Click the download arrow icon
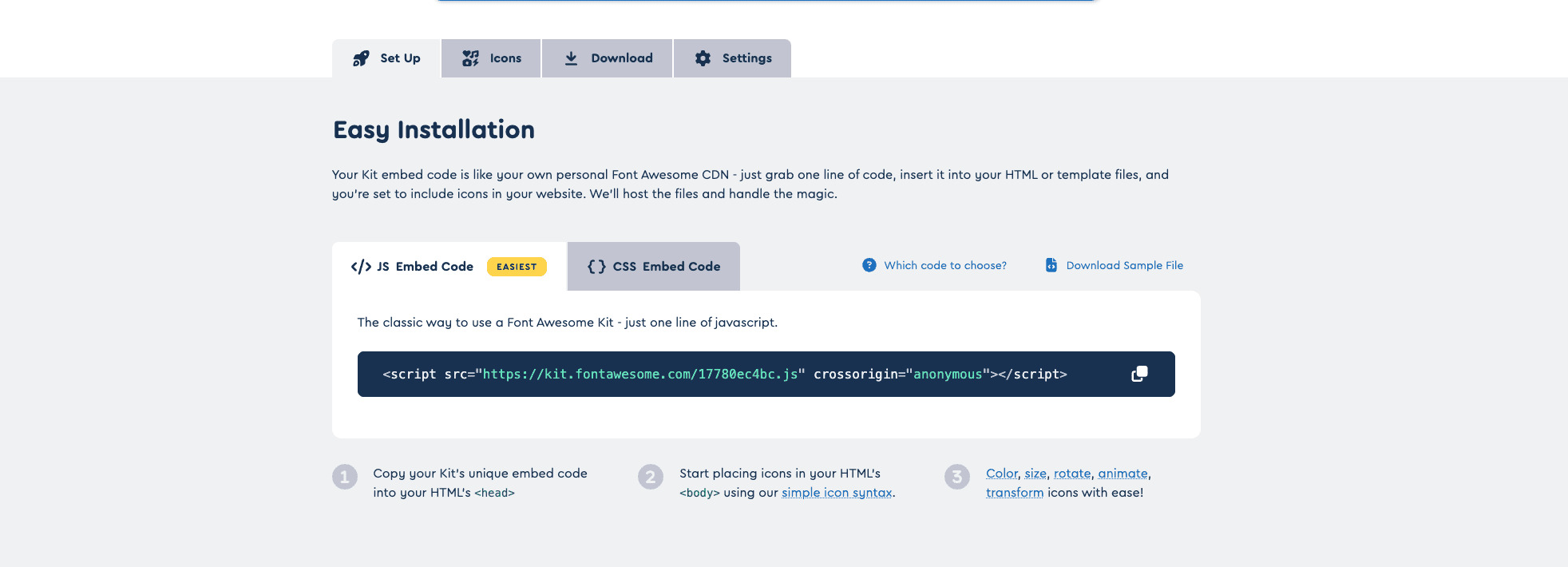 [x=571, y=58]
